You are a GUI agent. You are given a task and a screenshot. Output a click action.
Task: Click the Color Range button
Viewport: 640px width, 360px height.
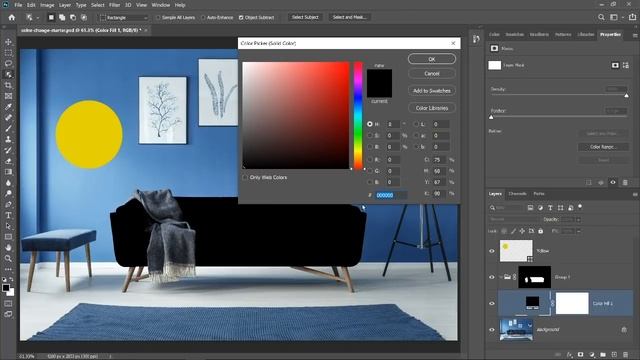[x=603, y=147]
